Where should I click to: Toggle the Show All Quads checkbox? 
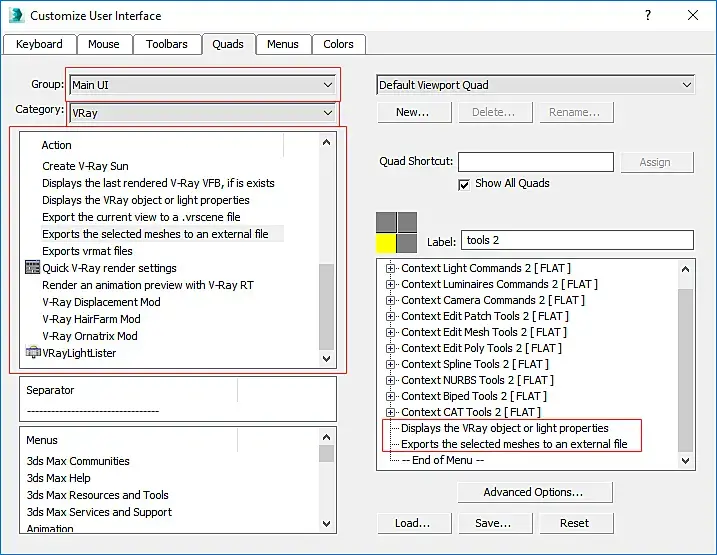click(x=464, y=184)
